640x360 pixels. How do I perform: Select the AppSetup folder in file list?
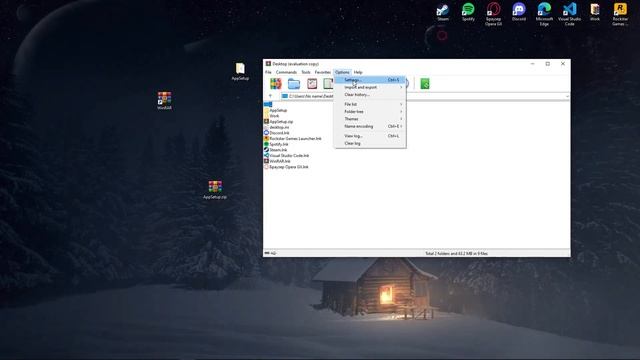(x=276, y=110)
